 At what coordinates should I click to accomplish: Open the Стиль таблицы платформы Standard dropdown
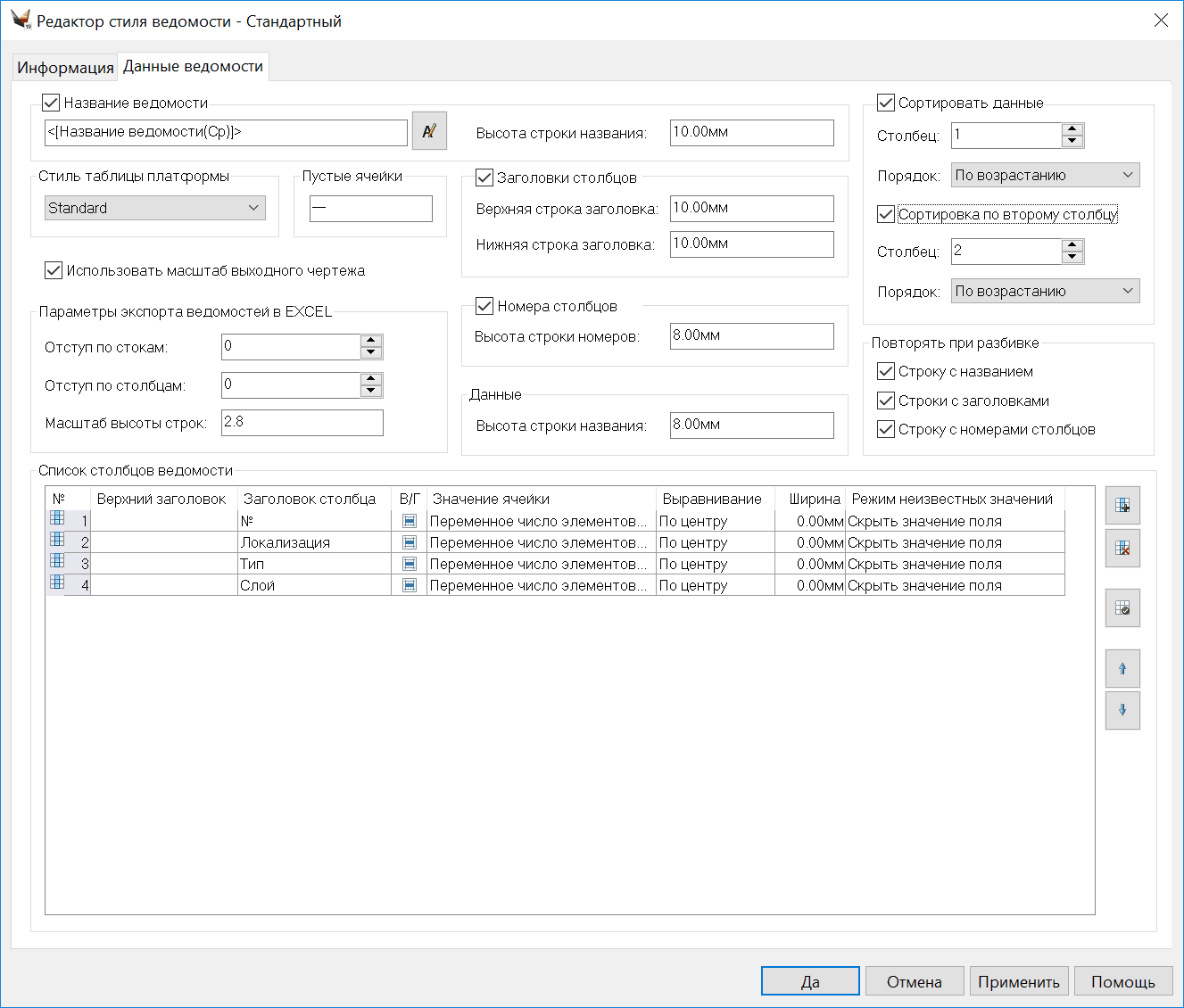point(155,208)
